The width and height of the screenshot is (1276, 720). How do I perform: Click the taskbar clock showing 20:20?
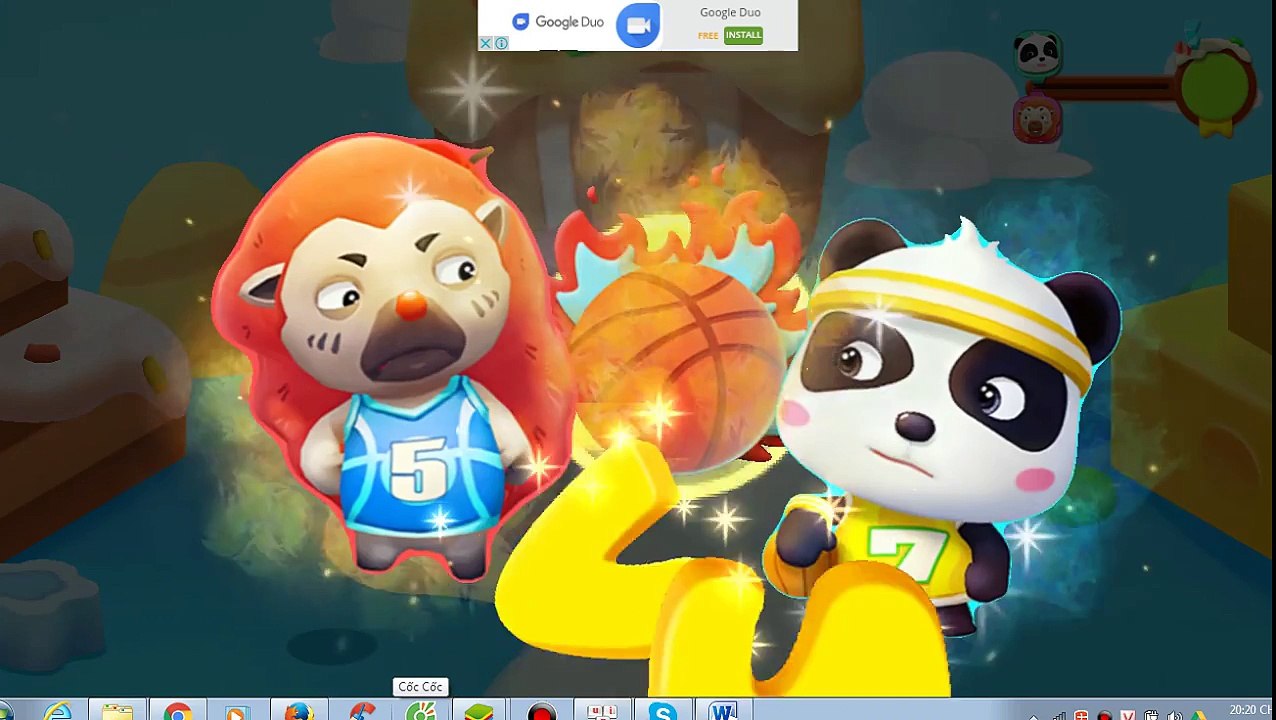pyautogui.click(x=1250, y=711)
